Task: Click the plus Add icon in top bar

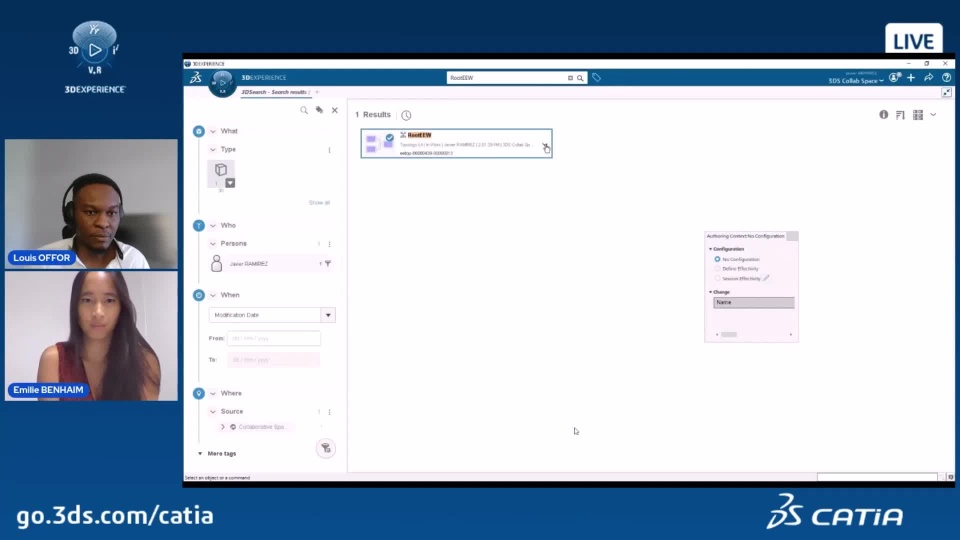Action: (x=911, y=78)
